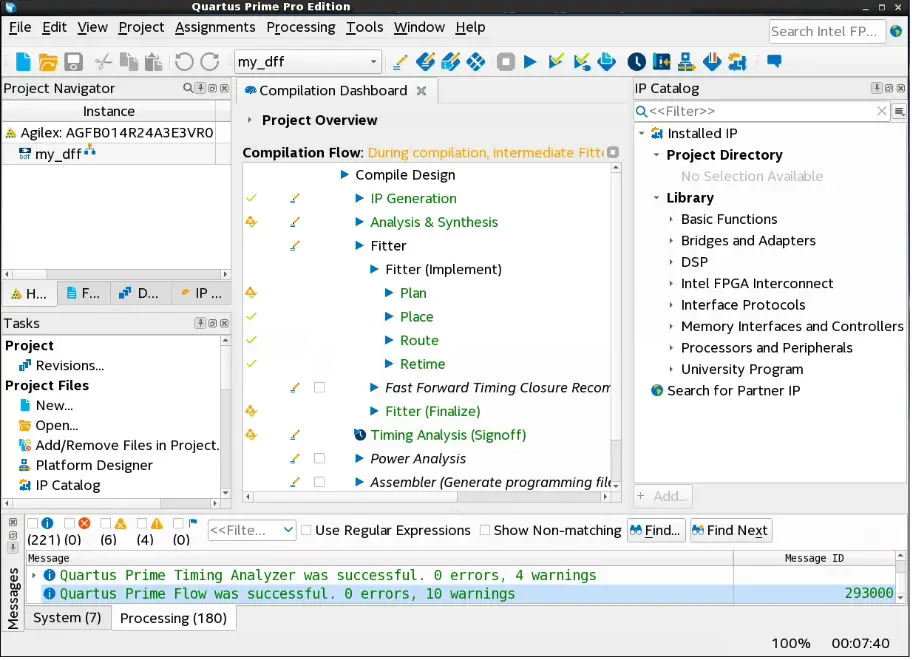Launch Platform Designer from the toolbar
This screenshot has height=660, width=912.
[686, 61]
